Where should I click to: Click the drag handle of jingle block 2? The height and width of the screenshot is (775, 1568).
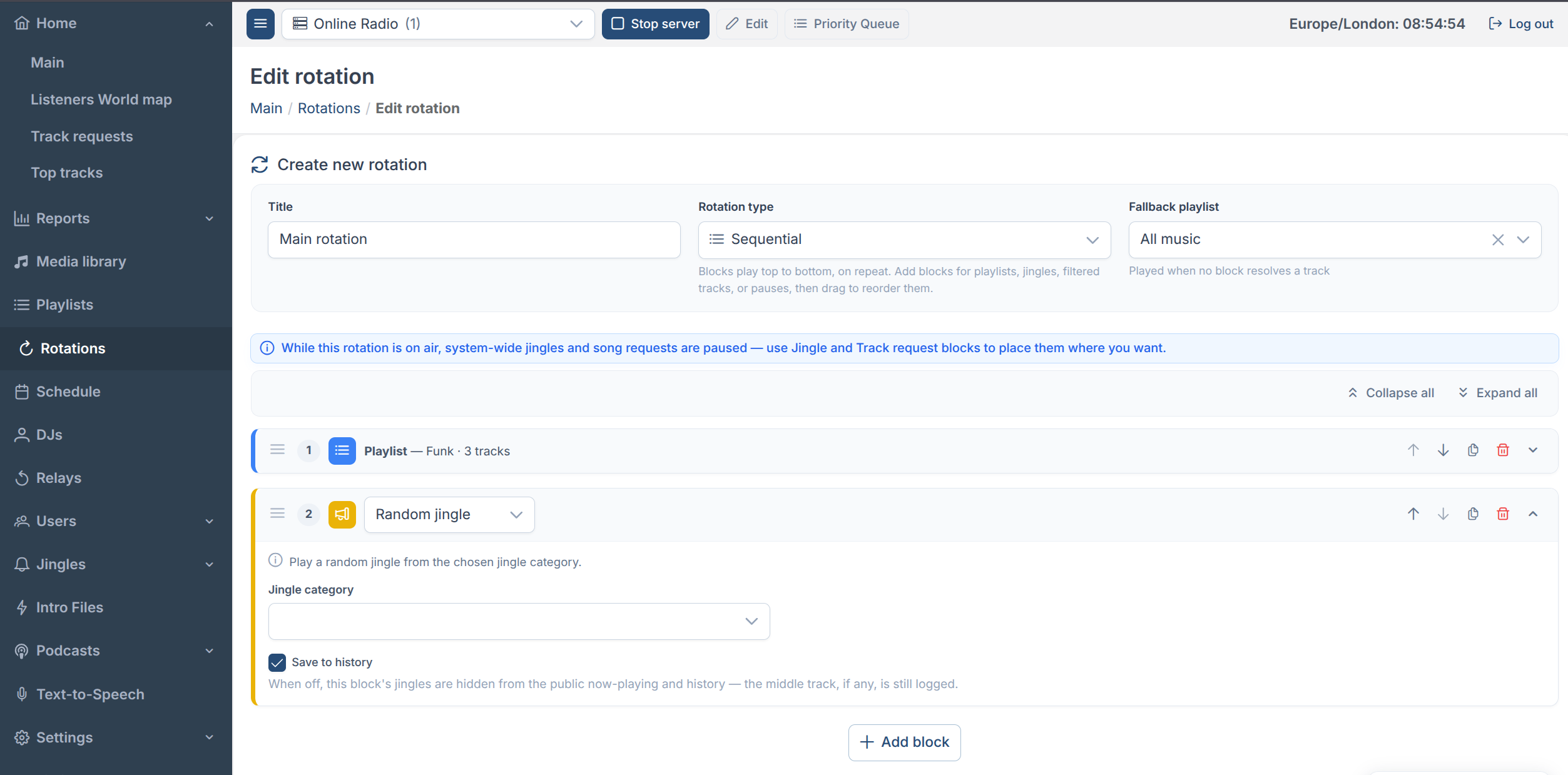point(278,514)
